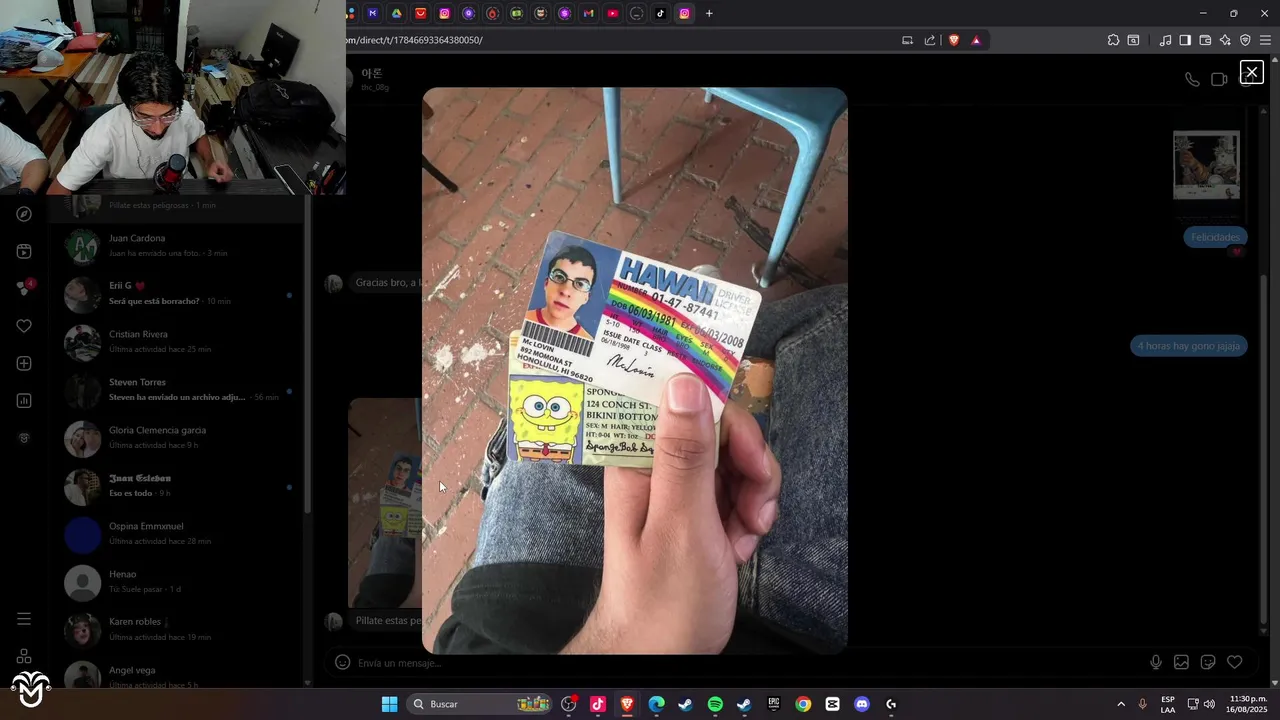
Task: Switch to the active Instagram tab
Action: (684, 13)
